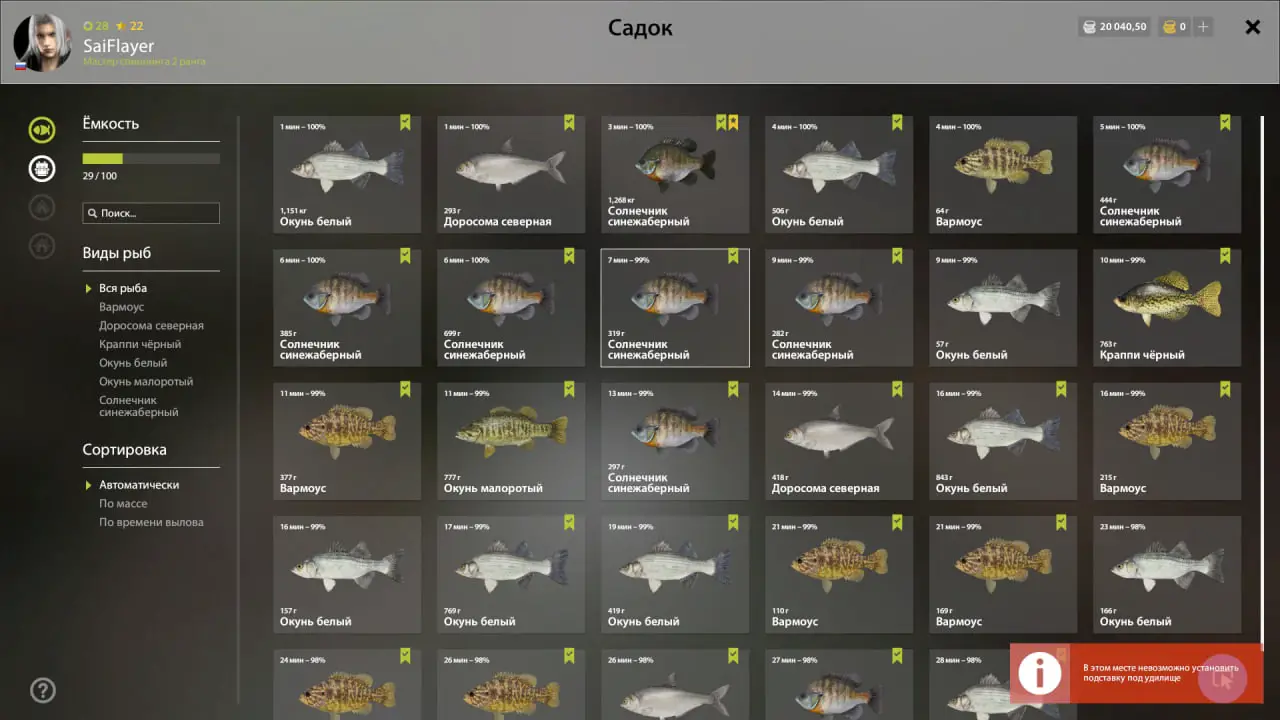Select sorting По времени вылова
The width and height of the screenshot is (1280, 720).
[x=151, y=522]
